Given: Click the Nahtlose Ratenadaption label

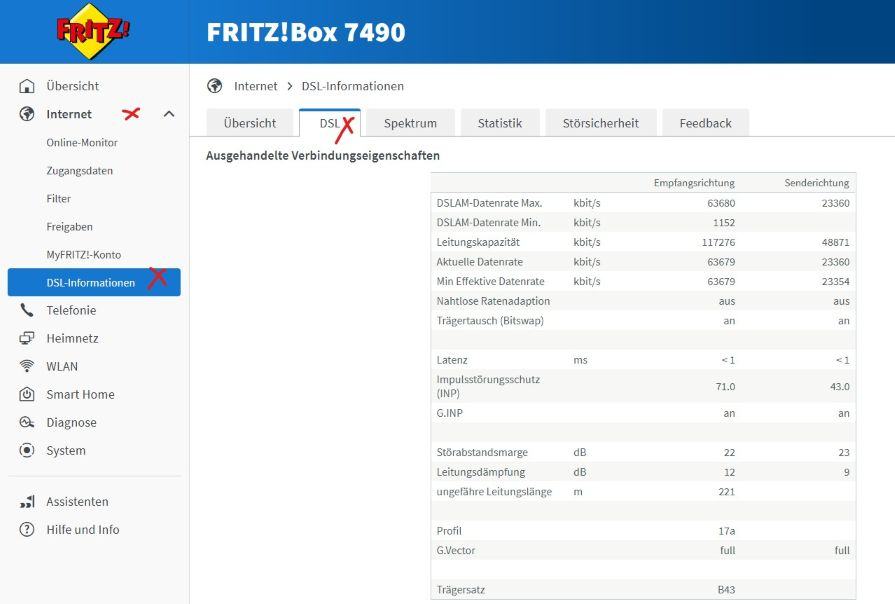Looking at the screenshot, I should 493,301.
